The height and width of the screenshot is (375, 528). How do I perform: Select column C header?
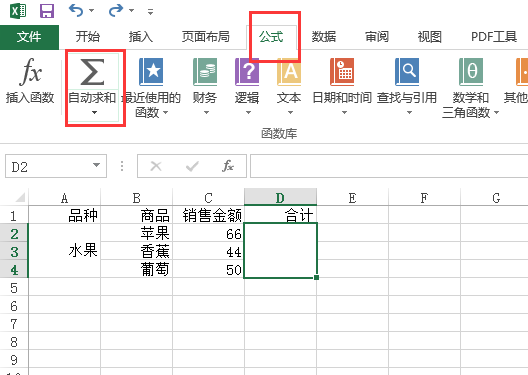tap(208, 198)
